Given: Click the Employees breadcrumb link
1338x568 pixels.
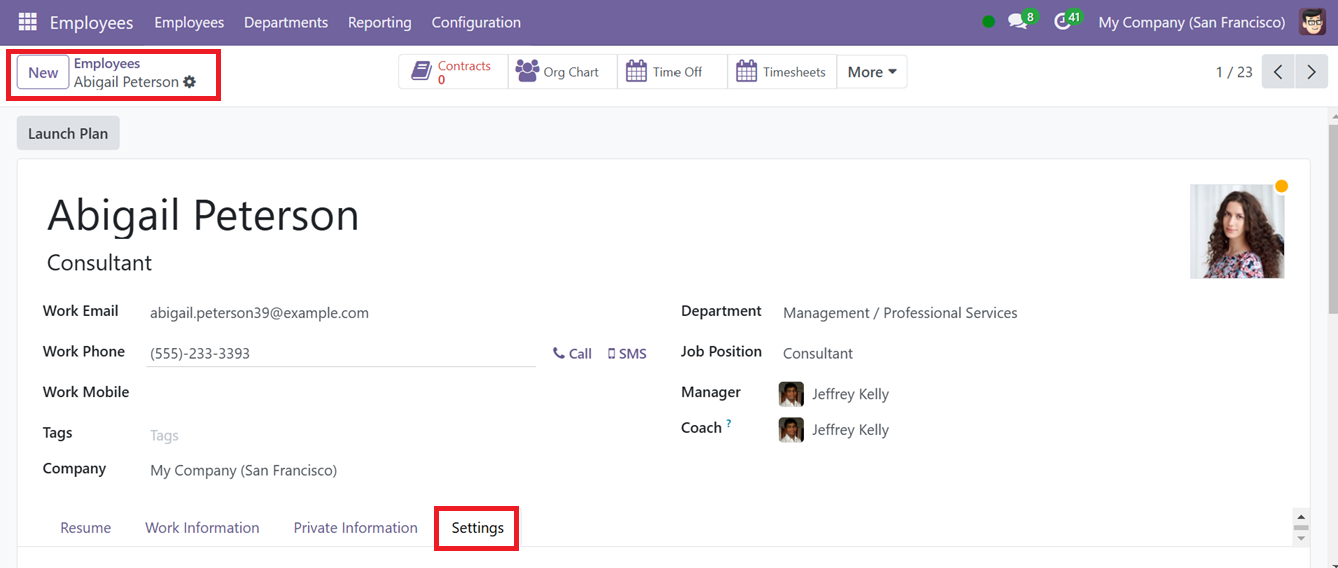Looking at the screenshot, I should [107, 63].
